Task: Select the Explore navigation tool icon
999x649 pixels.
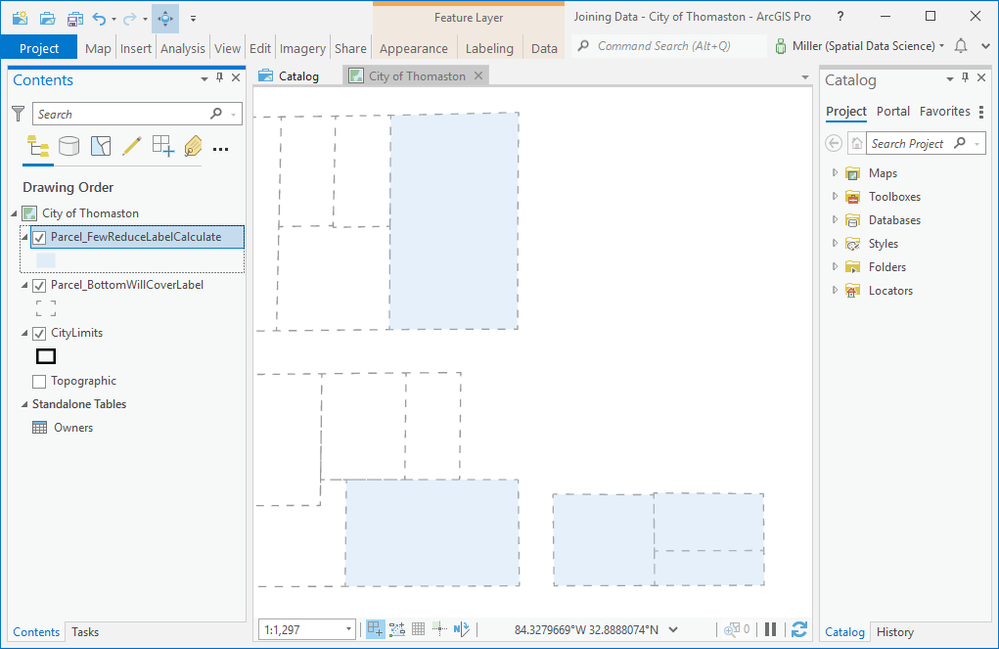Action: coord(165,18)
